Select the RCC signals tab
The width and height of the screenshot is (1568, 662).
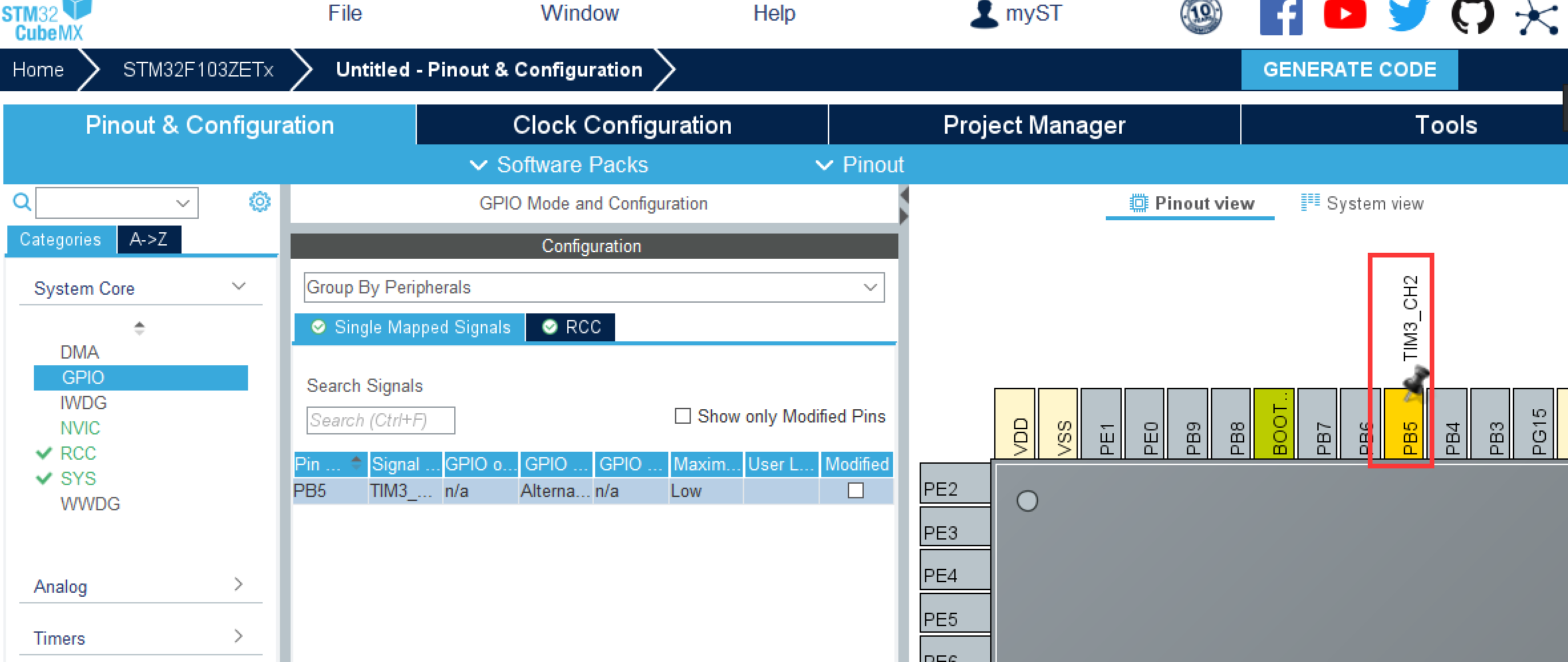point(571,327)
